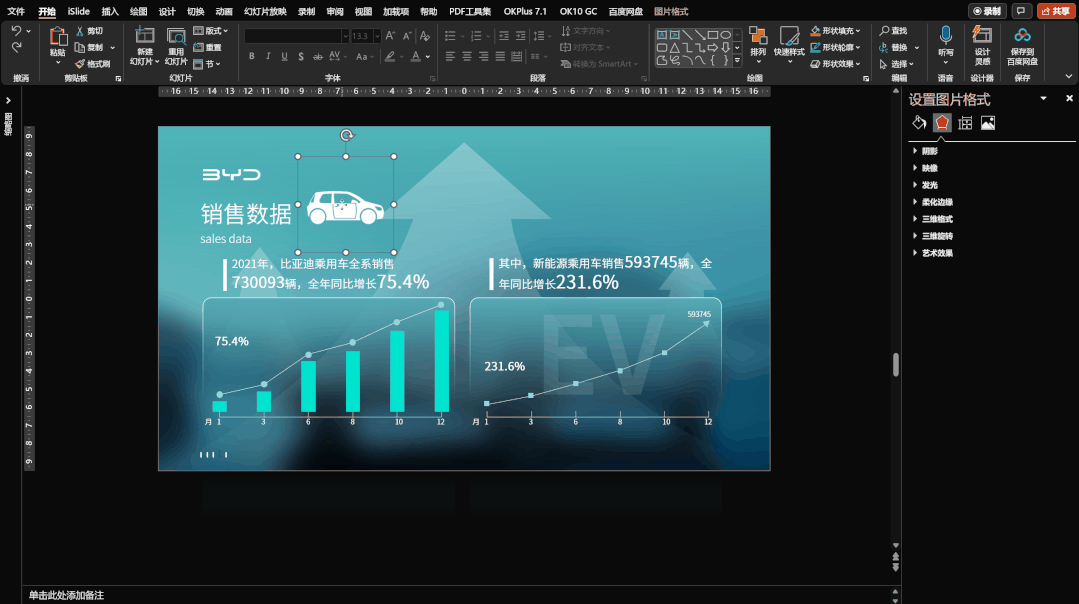Screen dimensions: 1079x604
Task: Toggle left text alignment
Action: [x=450, y=56]
